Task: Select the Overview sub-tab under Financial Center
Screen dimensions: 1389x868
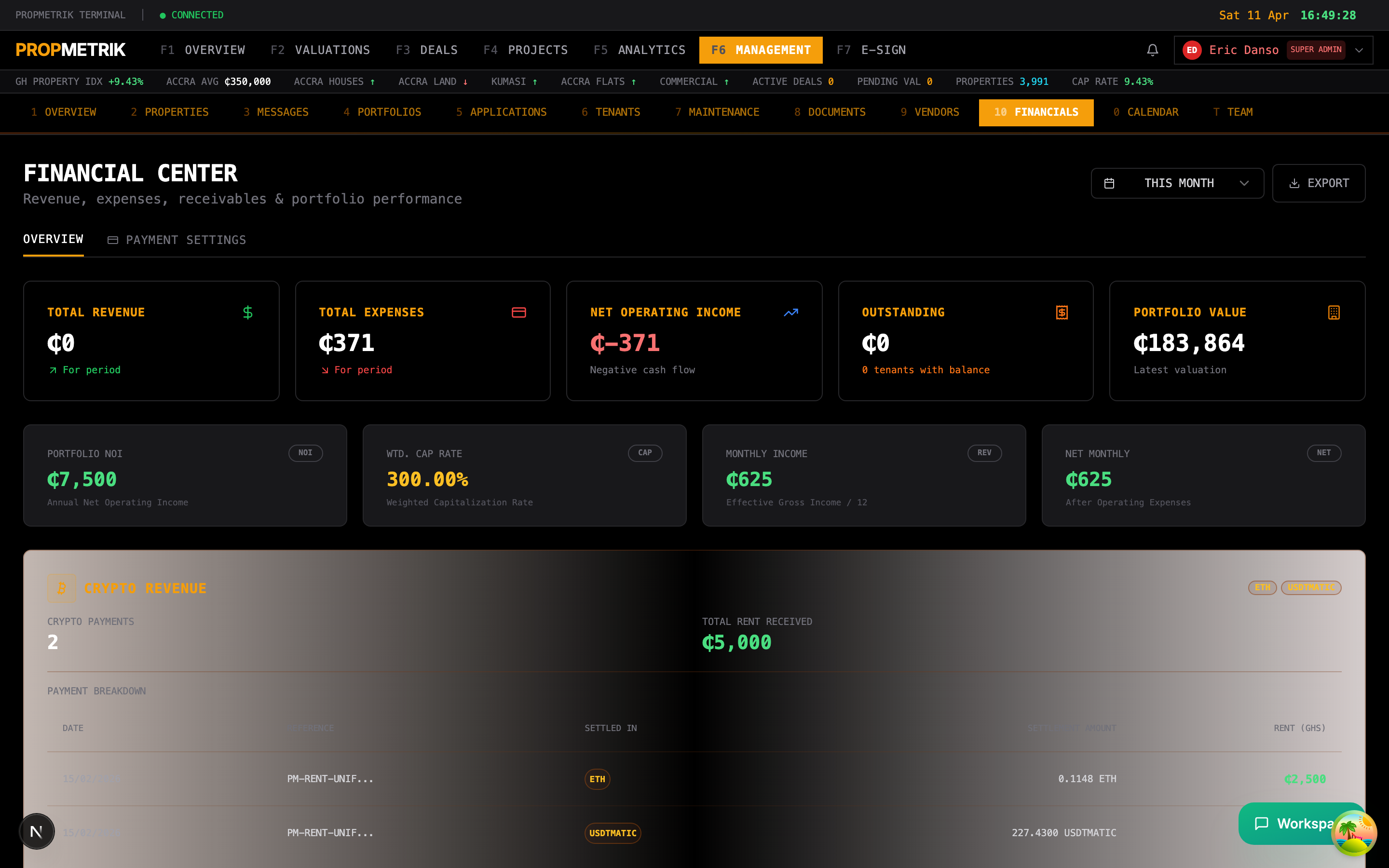Action: pos(53,239)
